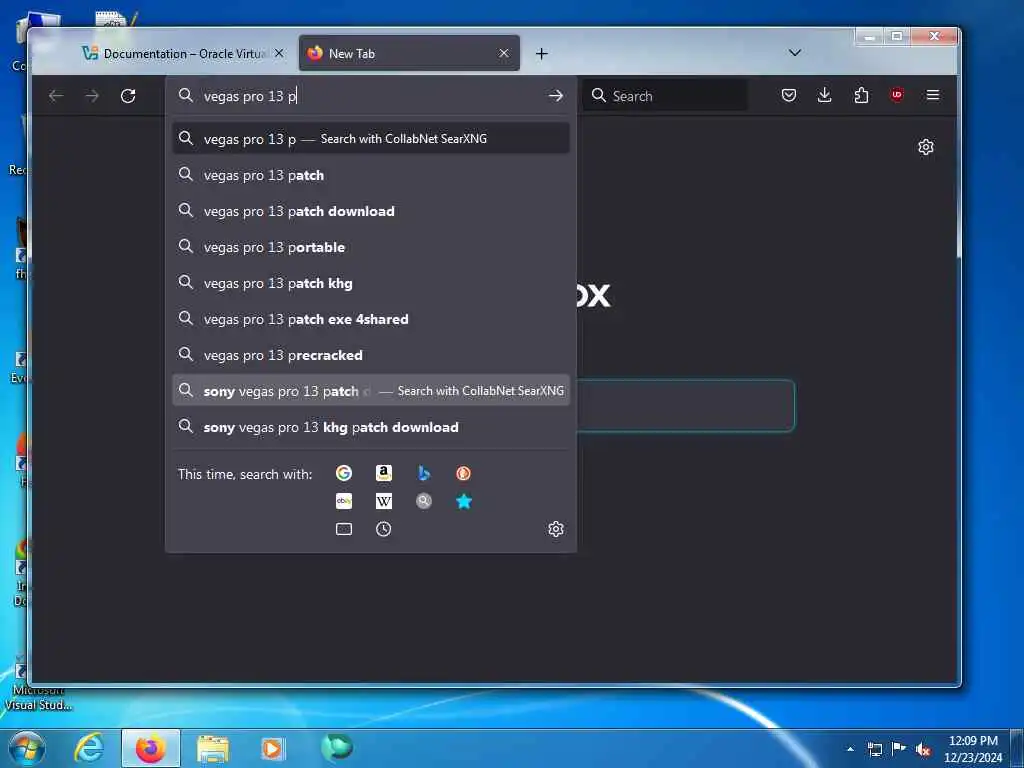The width and height of the screenshot is (1024, 768).
Task: Choose 'sony vegas pro 13 khg patch download'
Action: (371, 427)
